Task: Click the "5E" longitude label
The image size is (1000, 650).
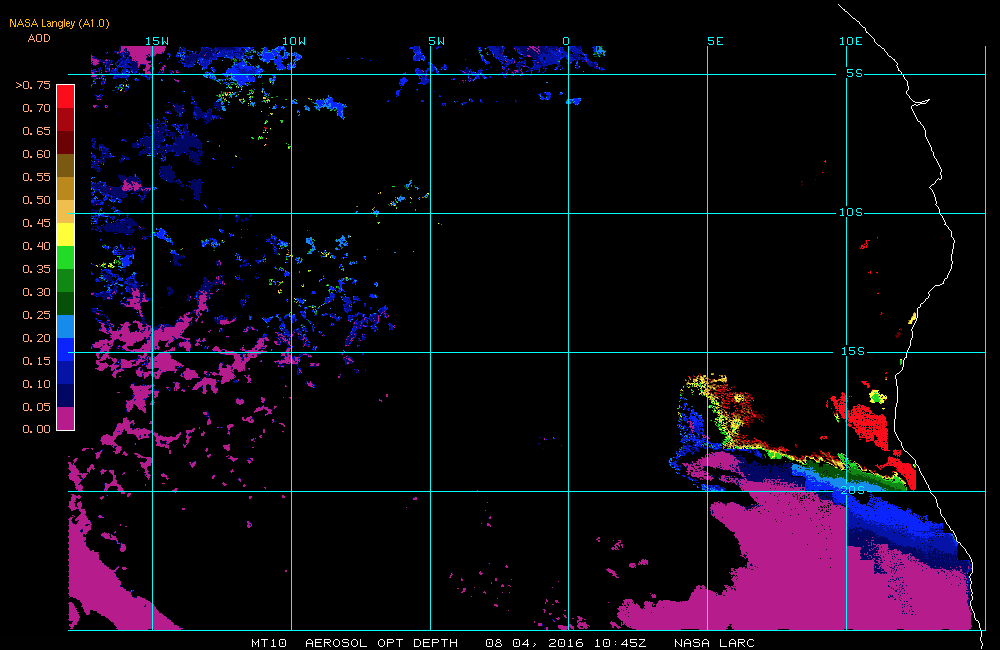Action: [716, 41]
